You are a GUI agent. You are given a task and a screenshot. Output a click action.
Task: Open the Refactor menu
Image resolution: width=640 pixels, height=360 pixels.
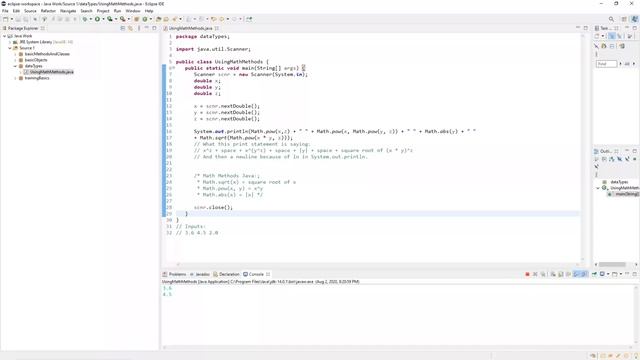pos(48,11)
